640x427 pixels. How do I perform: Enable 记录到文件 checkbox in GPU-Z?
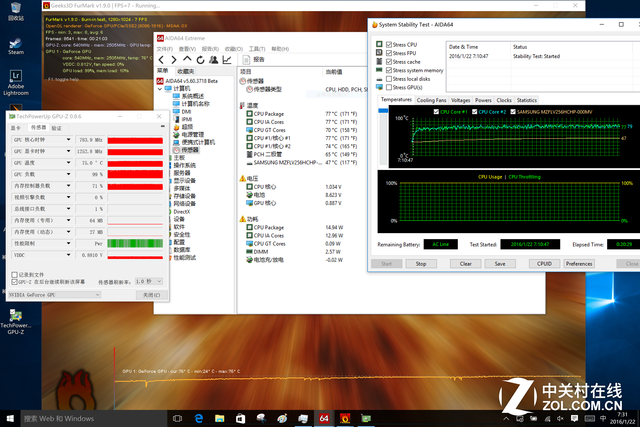click(x=15, y=275)
